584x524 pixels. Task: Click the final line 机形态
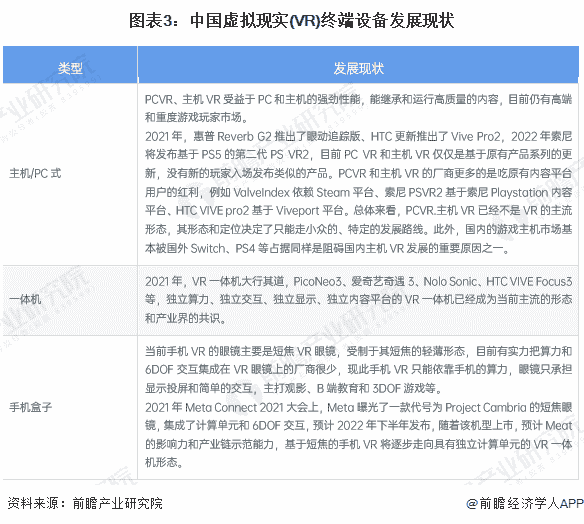pos(164,463)
